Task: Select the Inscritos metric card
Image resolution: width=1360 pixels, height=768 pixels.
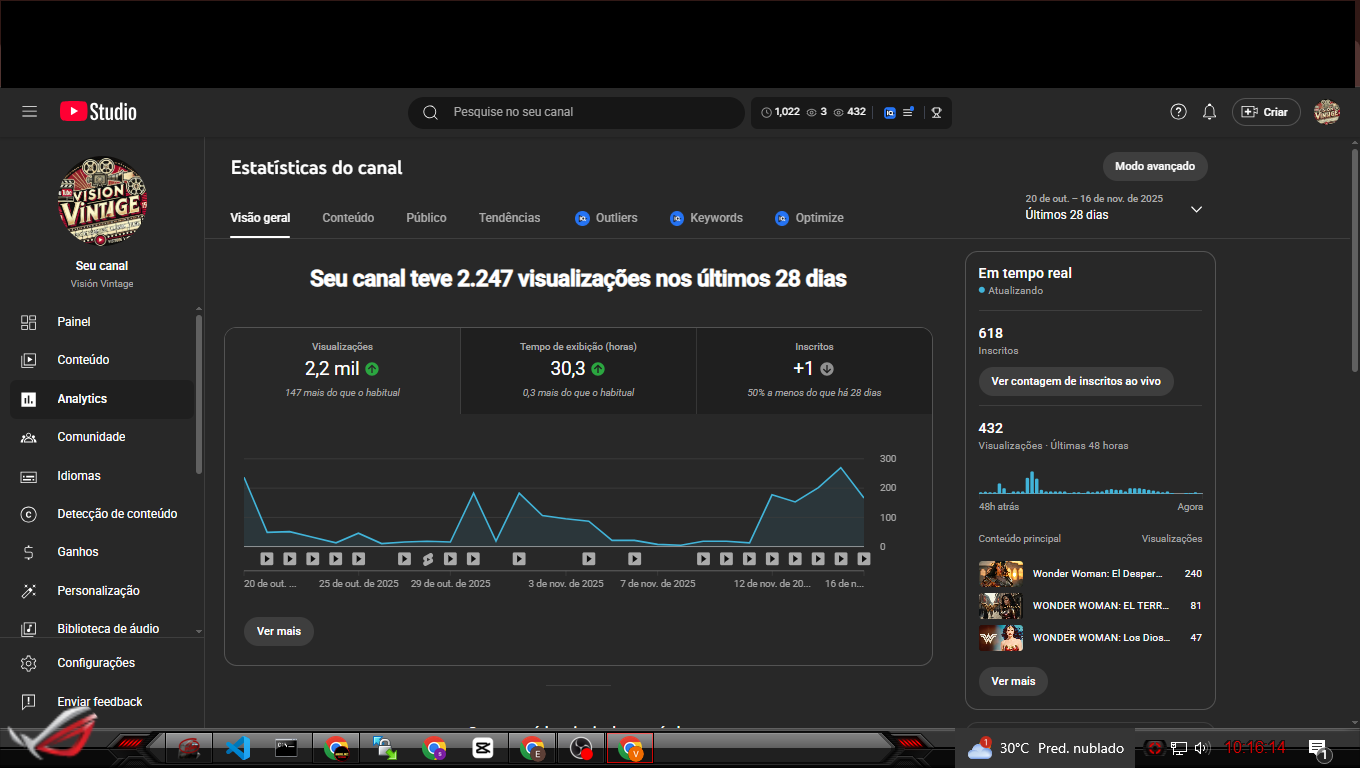Action: pos(814,370)
